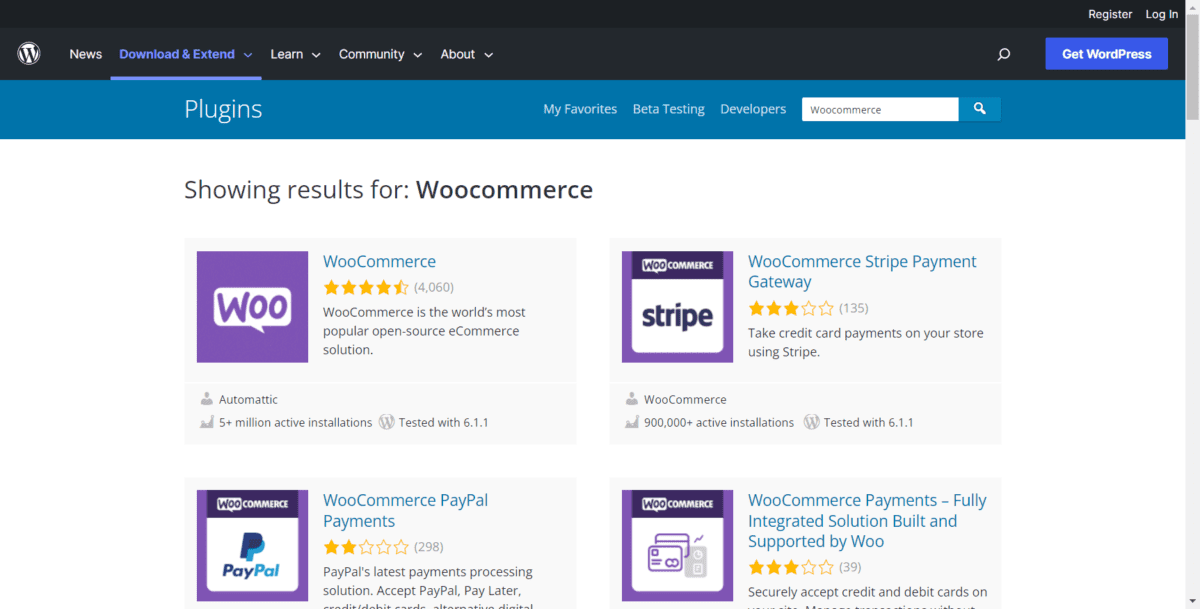Click the 5+ million active installations text
Image resolution: width=1200 pixels, height=609 pixels.
click(x=296, y=422)
